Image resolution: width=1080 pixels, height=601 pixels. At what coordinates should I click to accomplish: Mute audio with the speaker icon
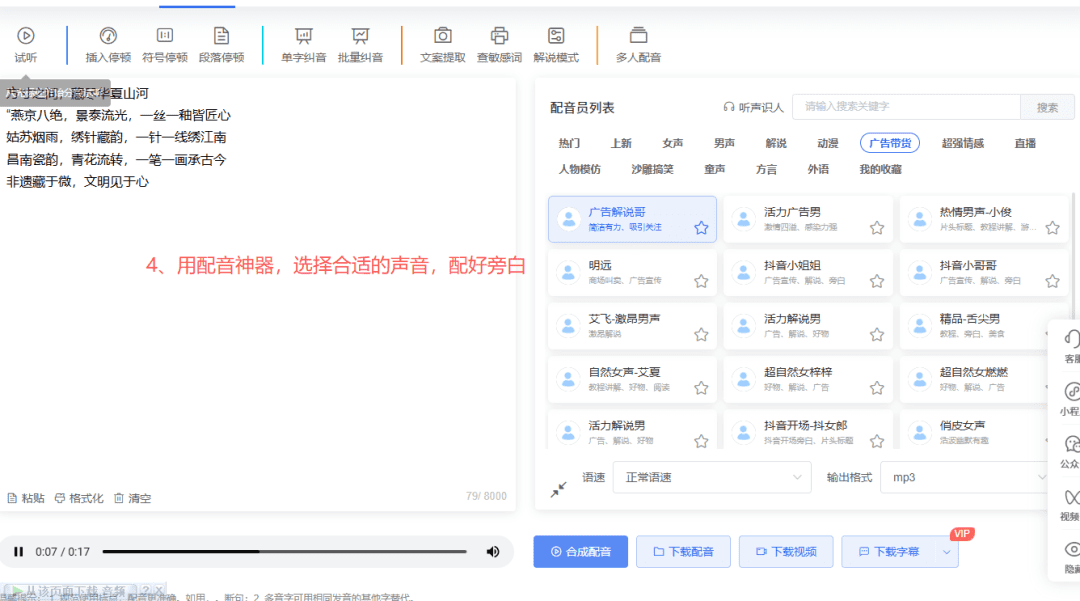tap(492, 552)
